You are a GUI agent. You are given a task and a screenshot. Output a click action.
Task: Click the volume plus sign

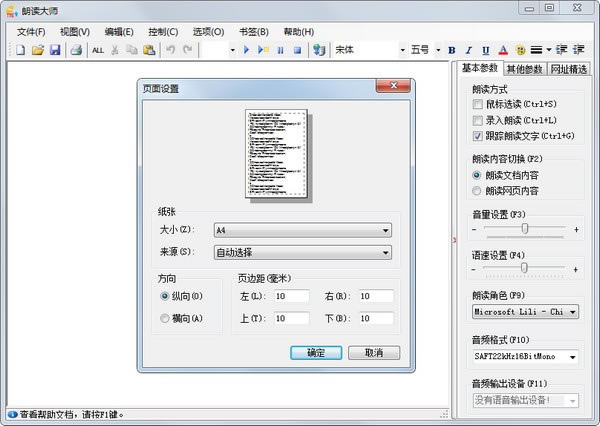coord(576,230)
